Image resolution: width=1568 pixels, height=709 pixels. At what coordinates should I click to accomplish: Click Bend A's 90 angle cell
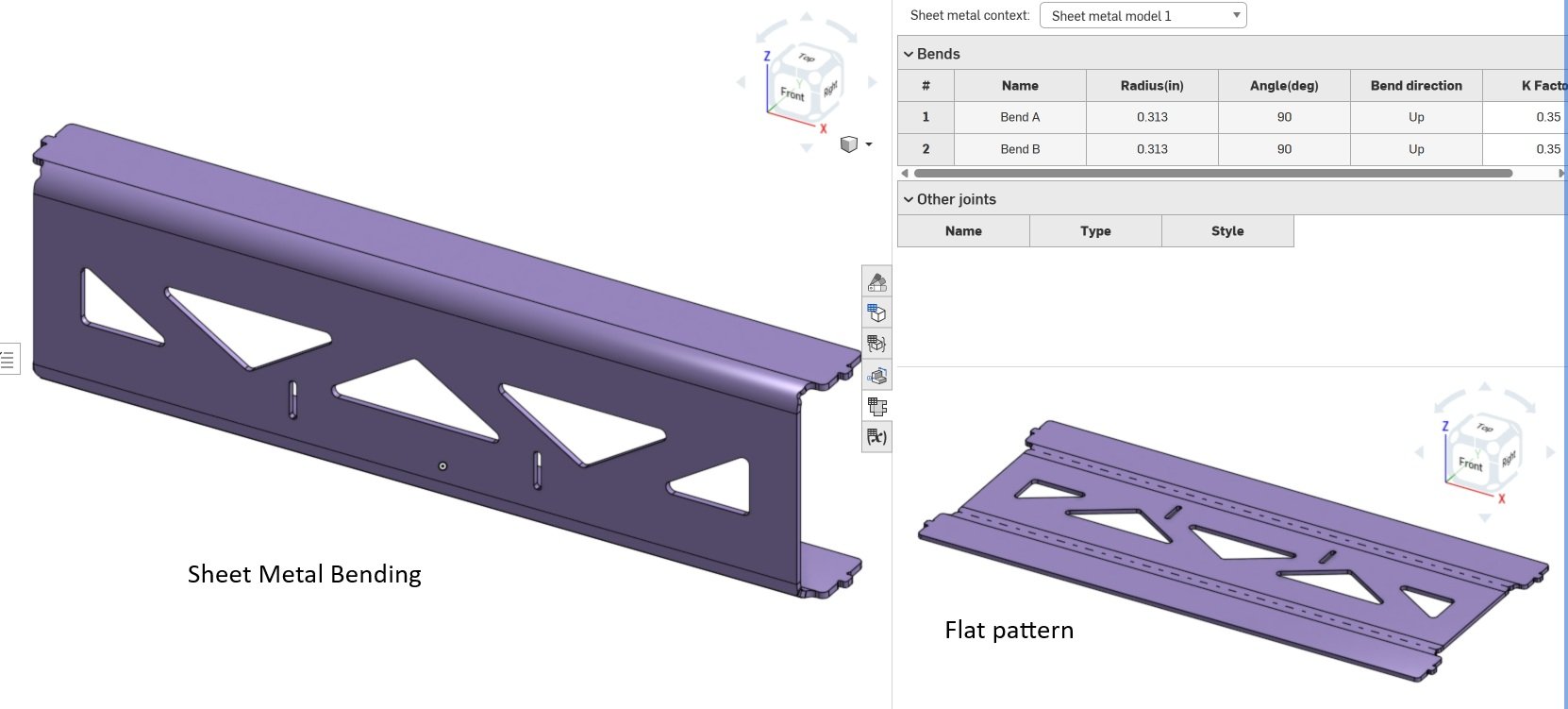click(x=1284, y=117)
